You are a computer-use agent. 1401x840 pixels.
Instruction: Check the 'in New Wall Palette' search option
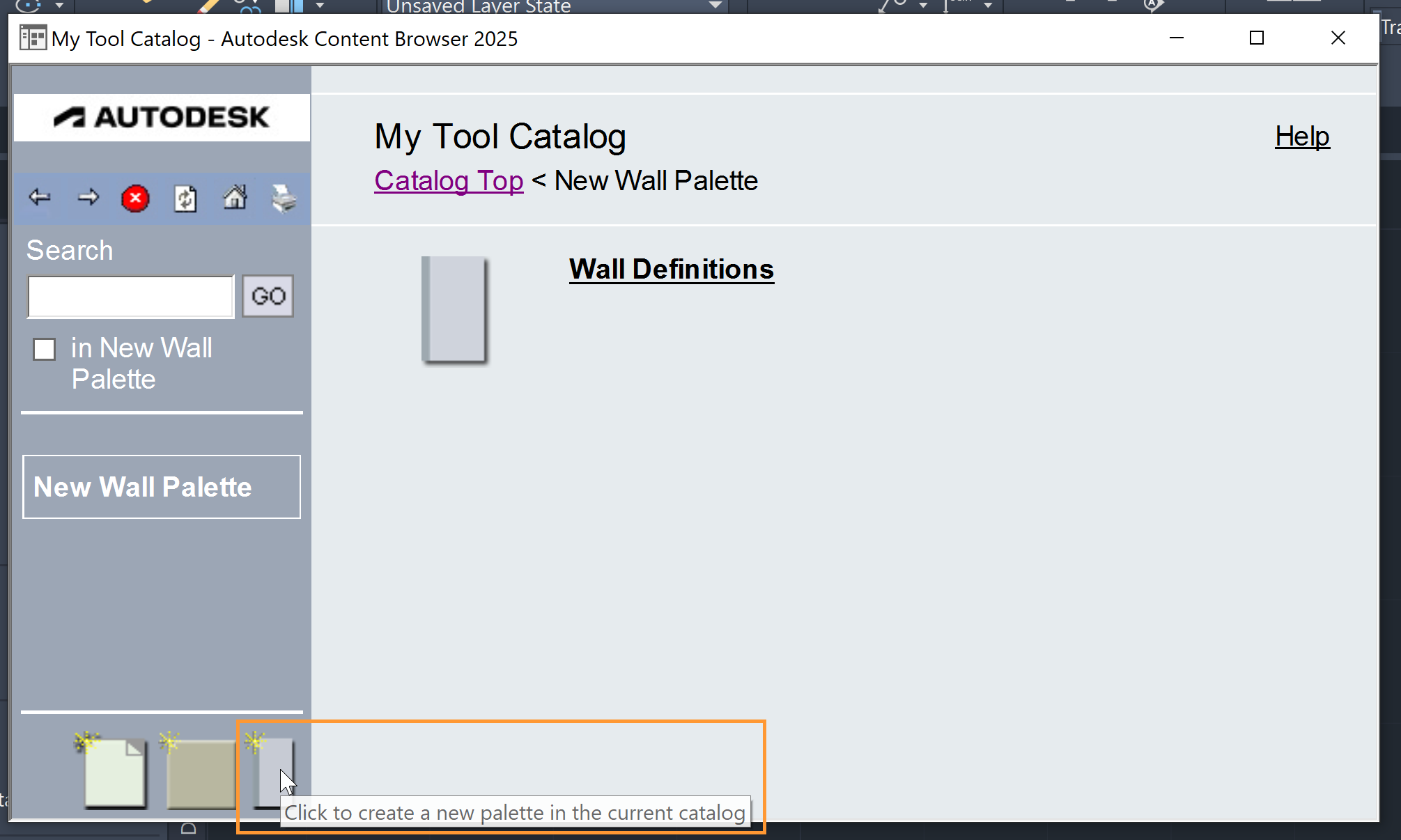click(x=44, y=349)
